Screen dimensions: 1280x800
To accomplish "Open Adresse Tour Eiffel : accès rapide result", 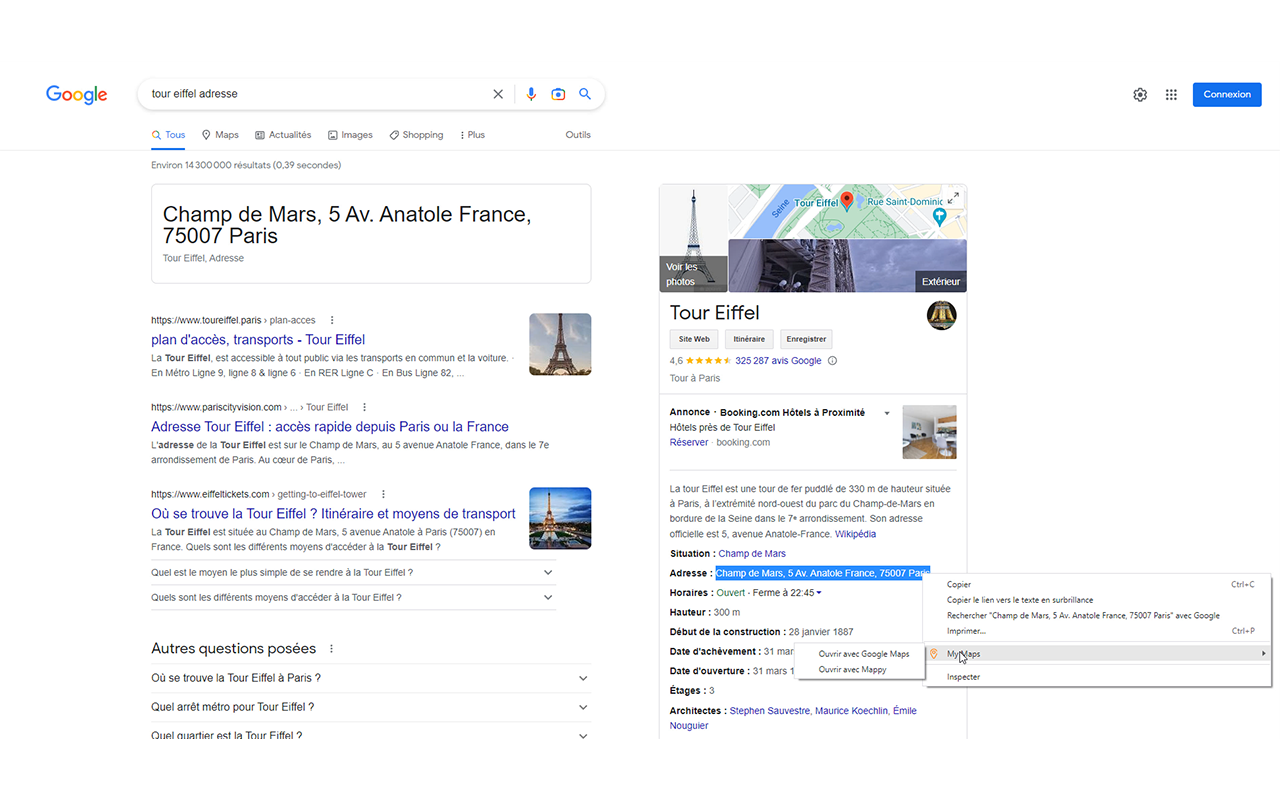I will pos(330,427).
